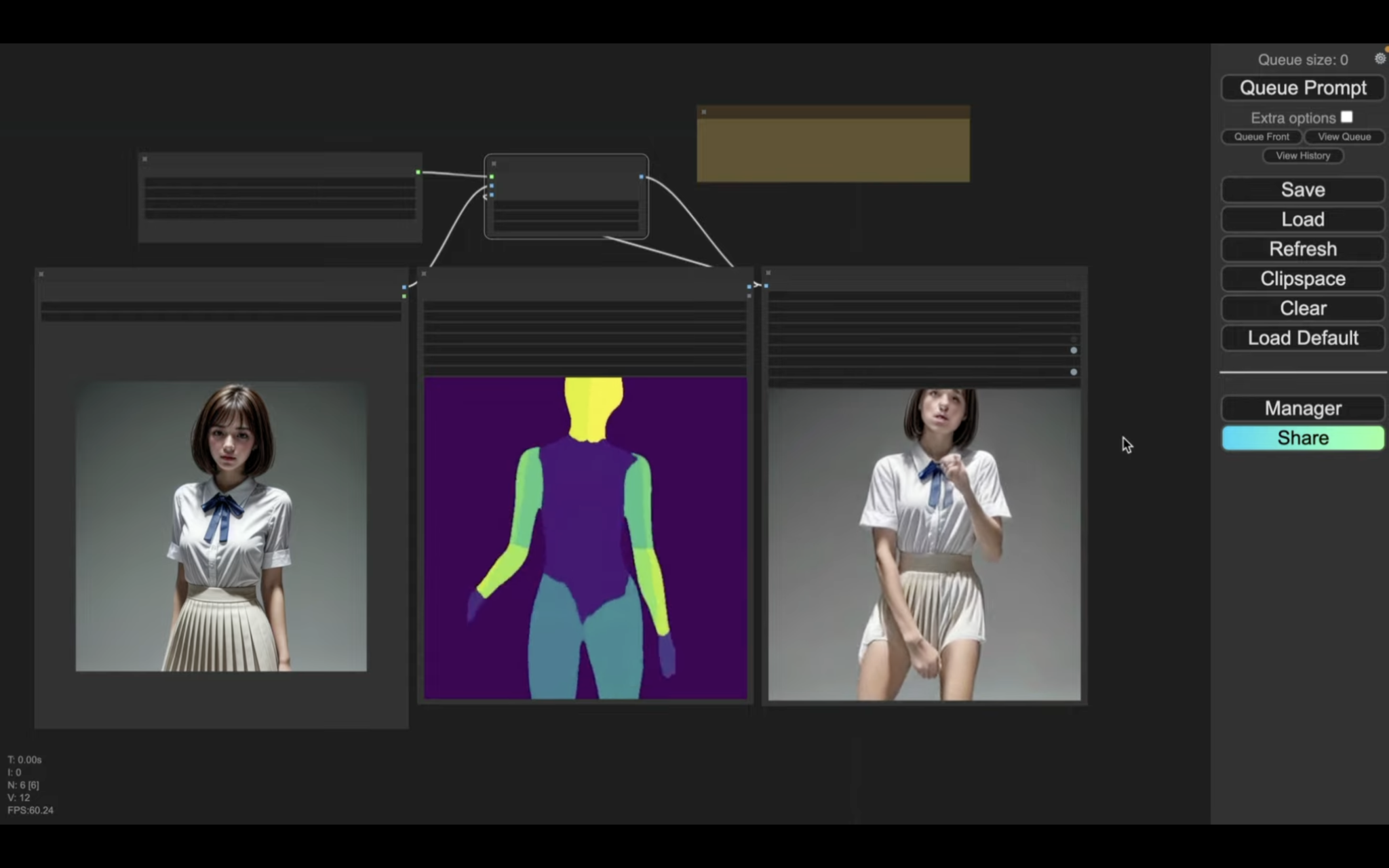Collapse the yellow Note node via its header dot
Screen dimensions: 1389x868
point(703,111)
